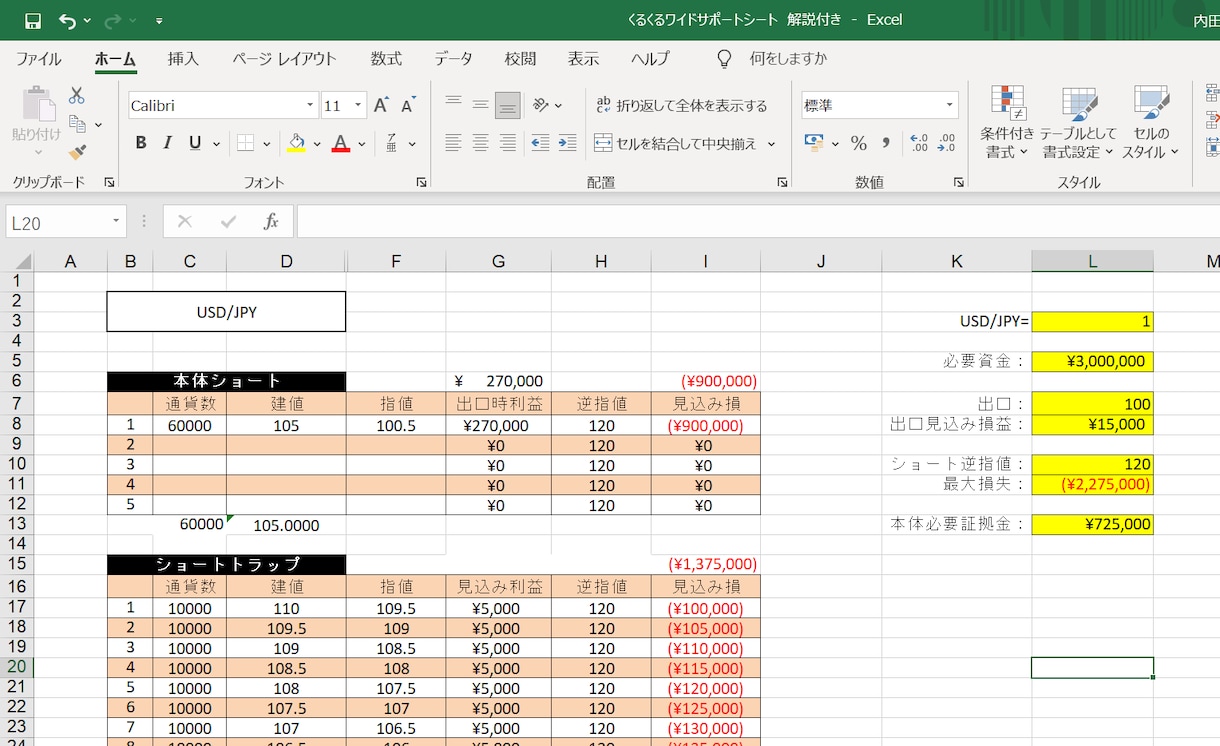Decrease decimal places
Screen dimensions: 1220x746
pos(946,143)
